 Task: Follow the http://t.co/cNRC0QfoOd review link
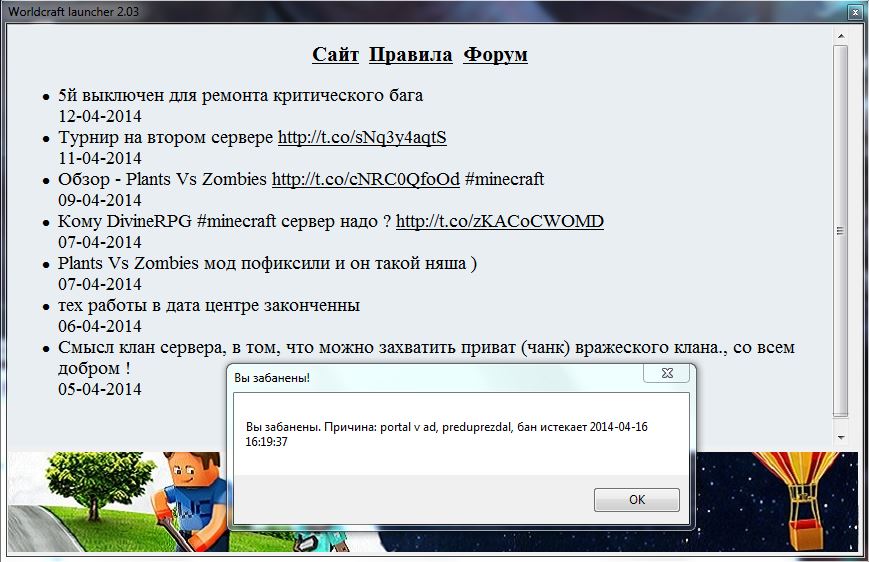click(366, 179)
